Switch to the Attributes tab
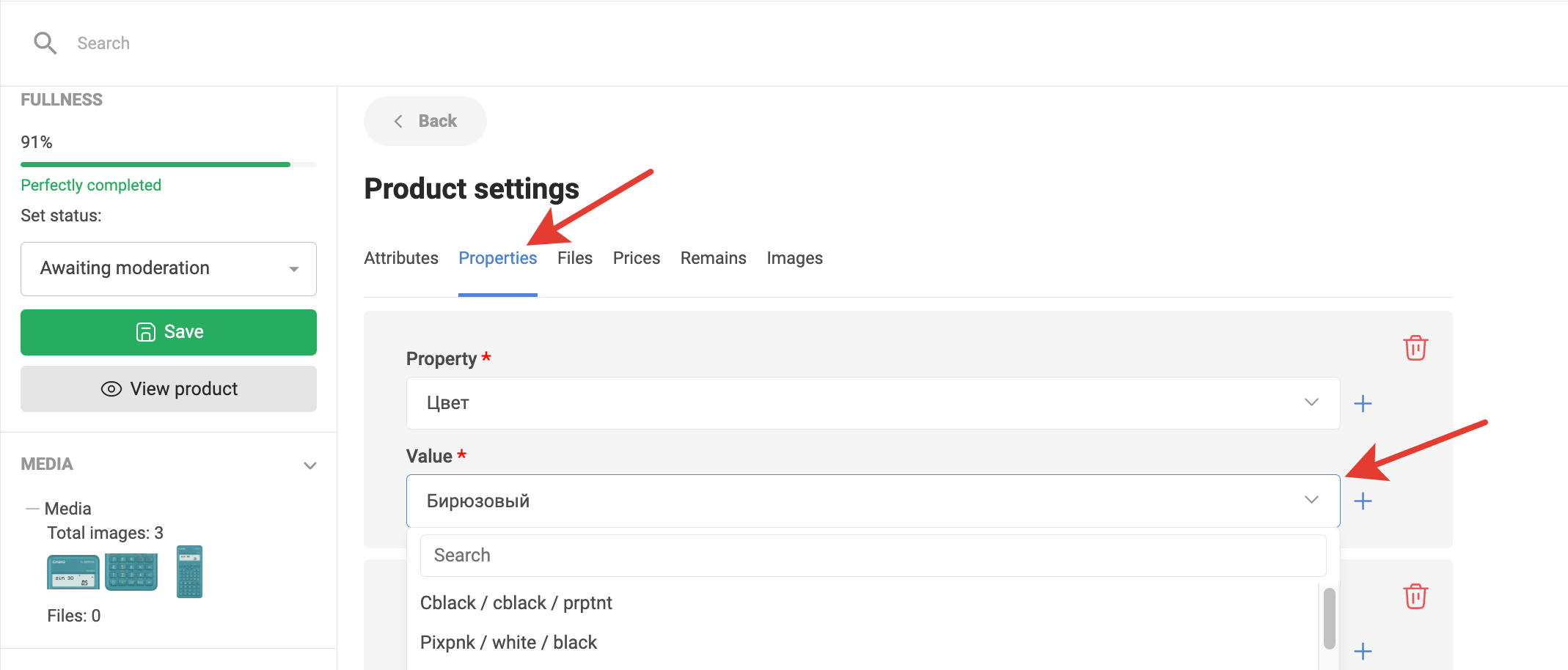 point(401,259)
